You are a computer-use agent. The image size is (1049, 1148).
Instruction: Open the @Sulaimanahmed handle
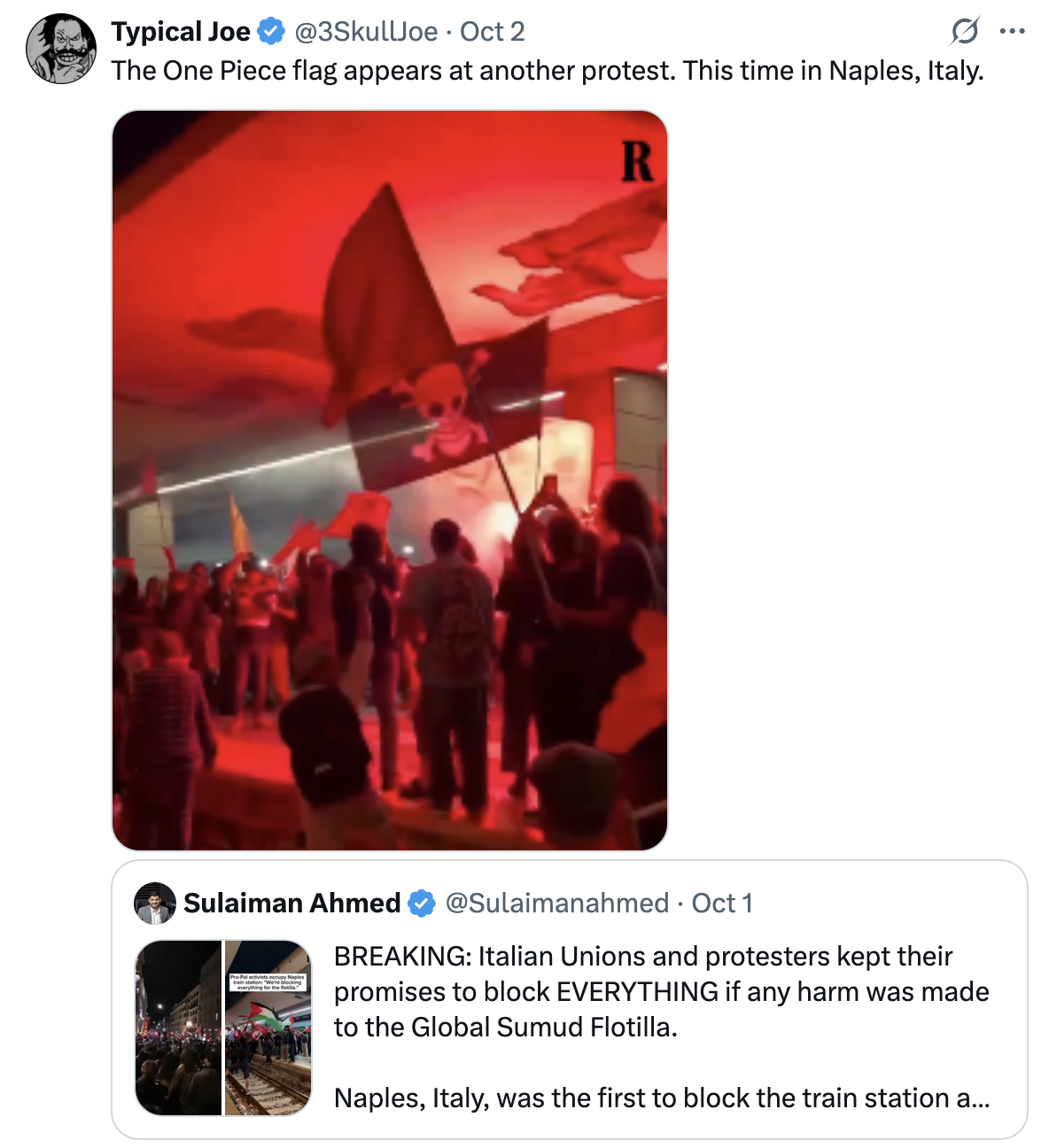click(556, 904)
